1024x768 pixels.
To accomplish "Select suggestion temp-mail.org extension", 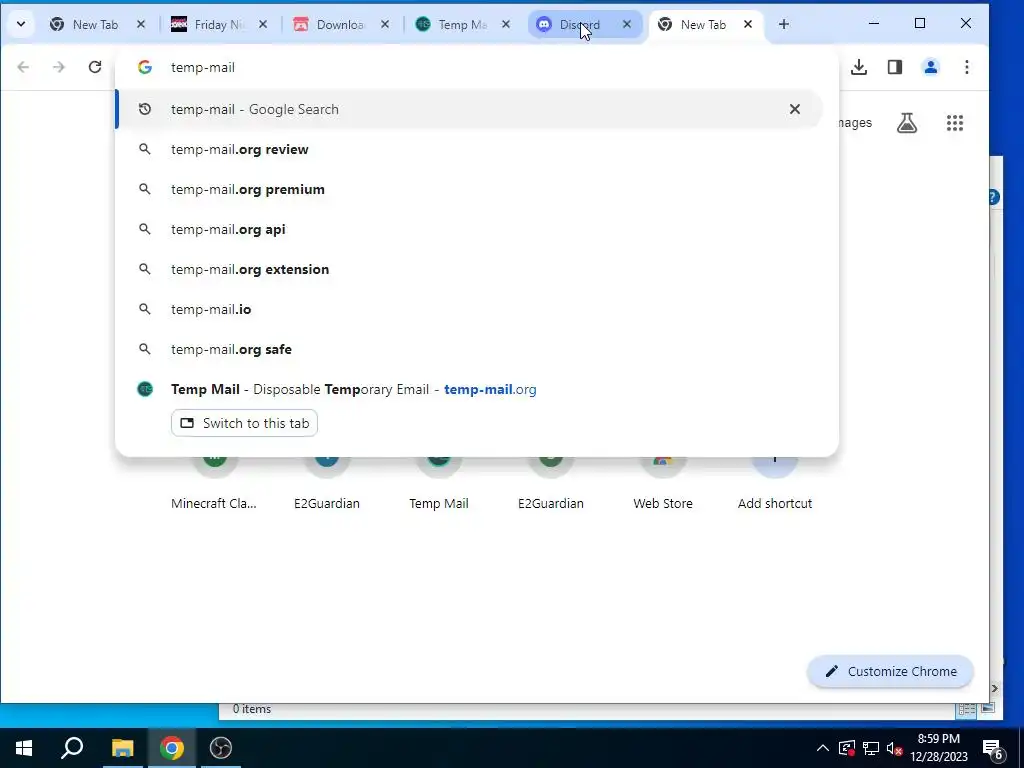I will [469, 269].
